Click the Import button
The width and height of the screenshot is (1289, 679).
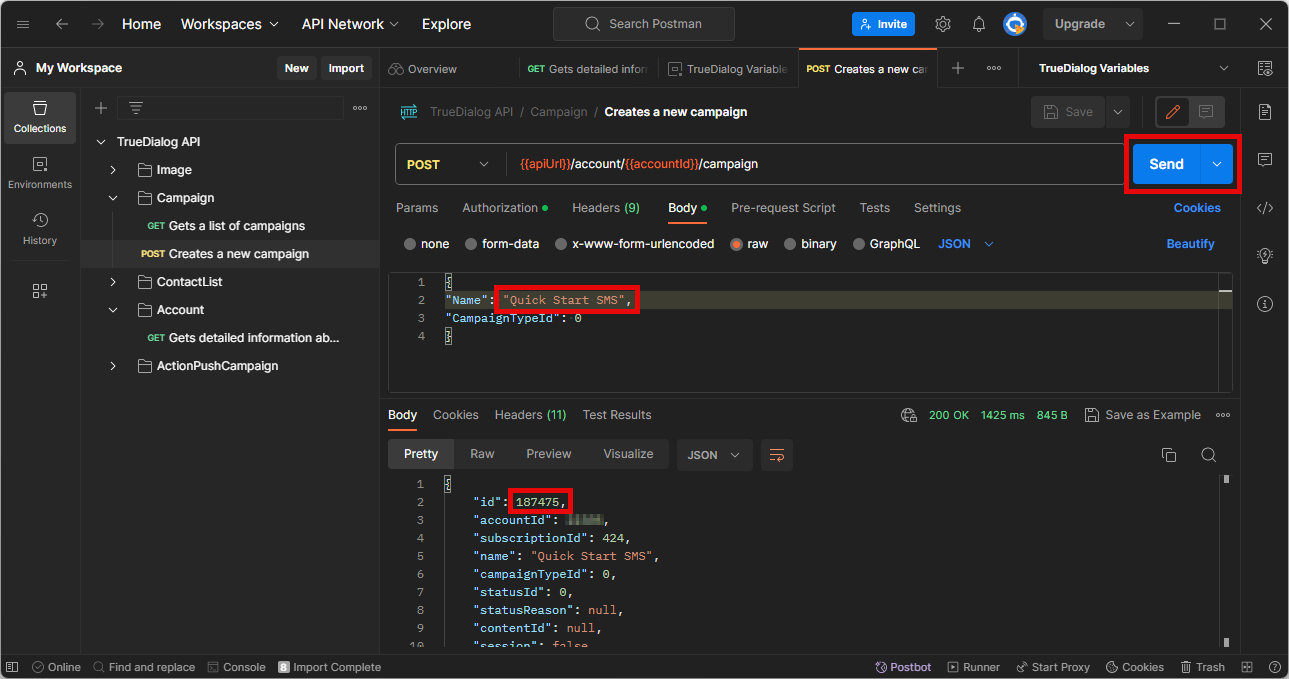[x=346, y=68]
